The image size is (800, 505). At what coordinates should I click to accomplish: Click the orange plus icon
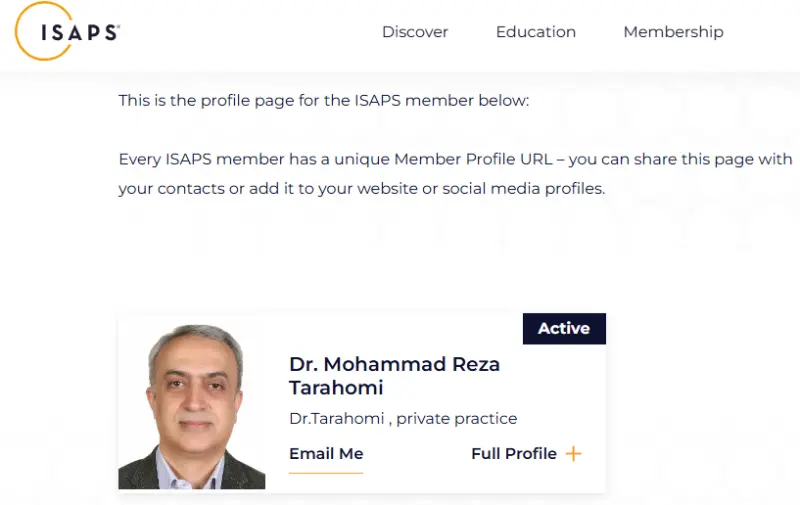tap(573, 454)
